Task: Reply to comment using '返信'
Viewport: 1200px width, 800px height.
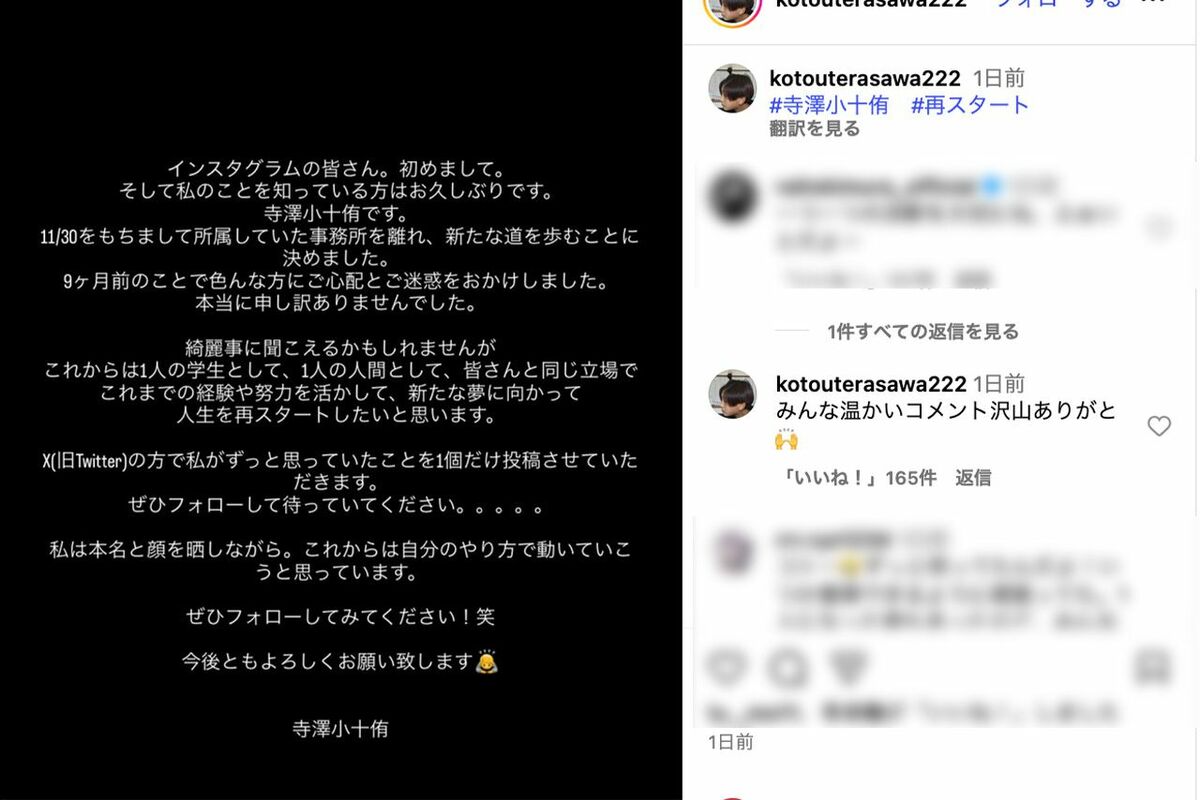Action: pyautogui.click(x=973, y=478)
